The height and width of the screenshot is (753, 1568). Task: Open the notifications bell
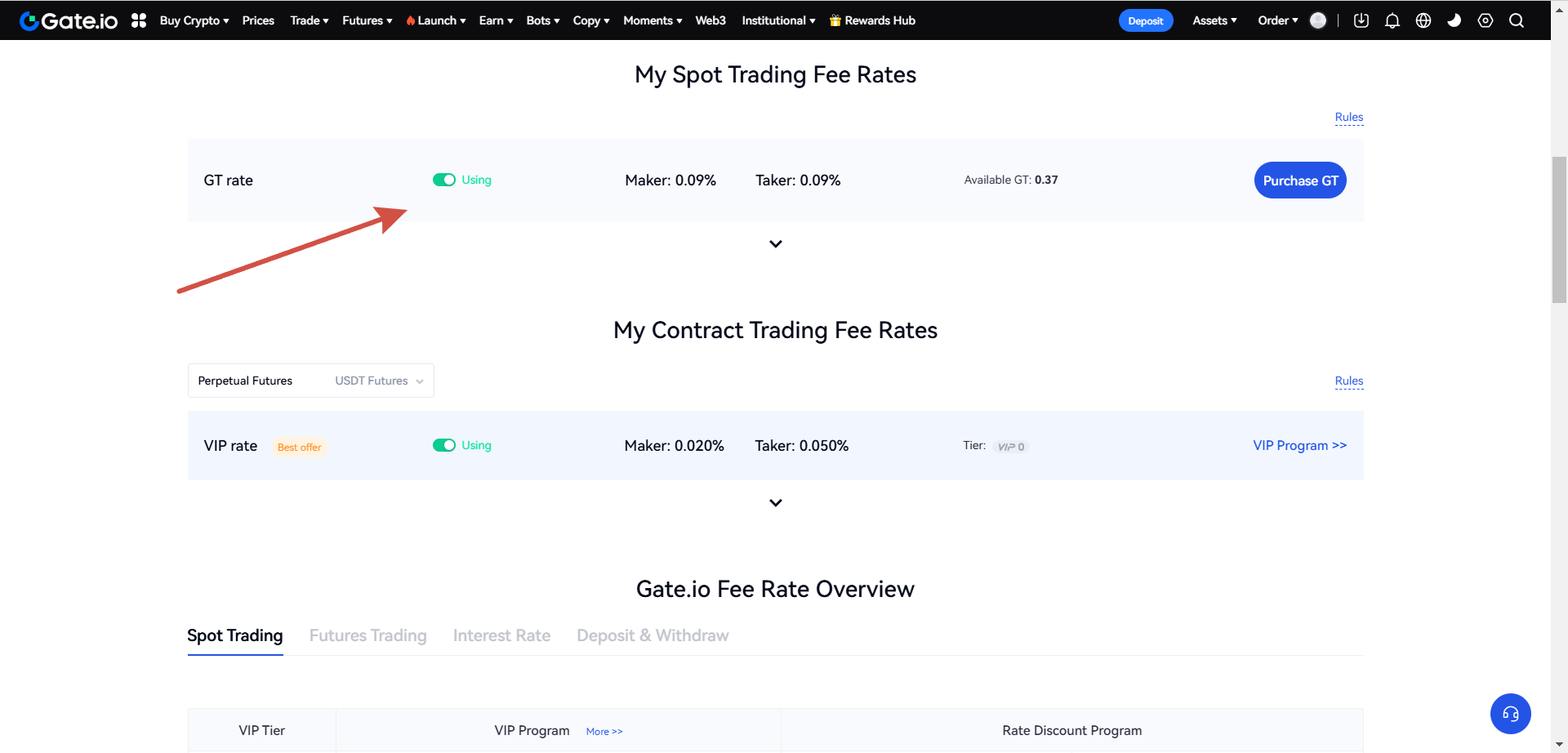pos(1392,20)
